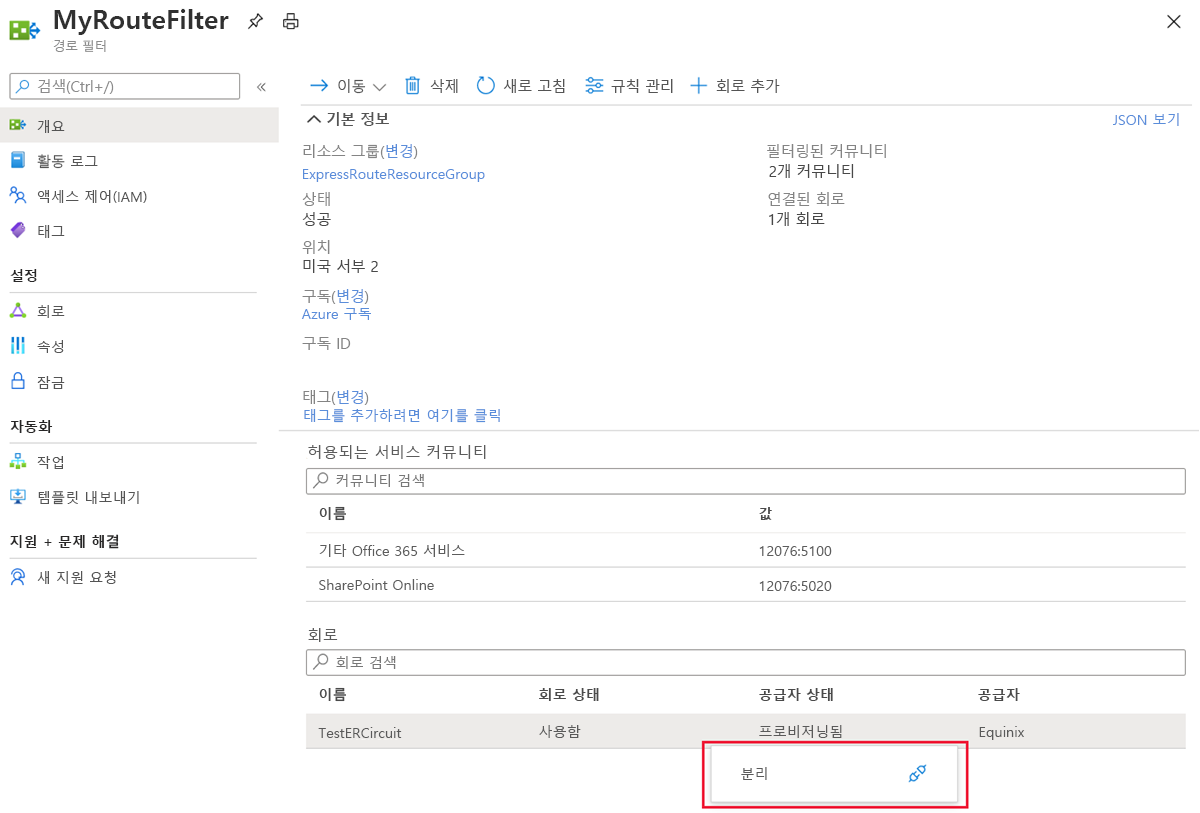The height and width of the screenshot is (813, 1200).
Task: Focus the 회로 검색 field
Action: click(745, 662)
